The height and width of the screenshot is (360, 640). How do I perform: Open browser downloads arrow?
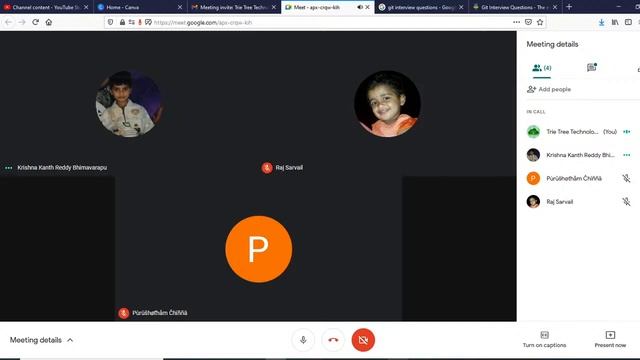pyautogui.click(x=602, y=22)
